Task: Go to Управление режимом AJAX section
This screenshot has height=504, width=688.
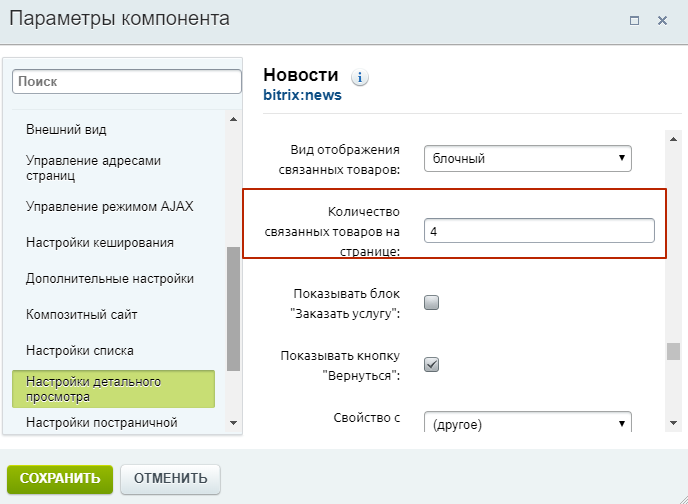Action: point(110,206)
